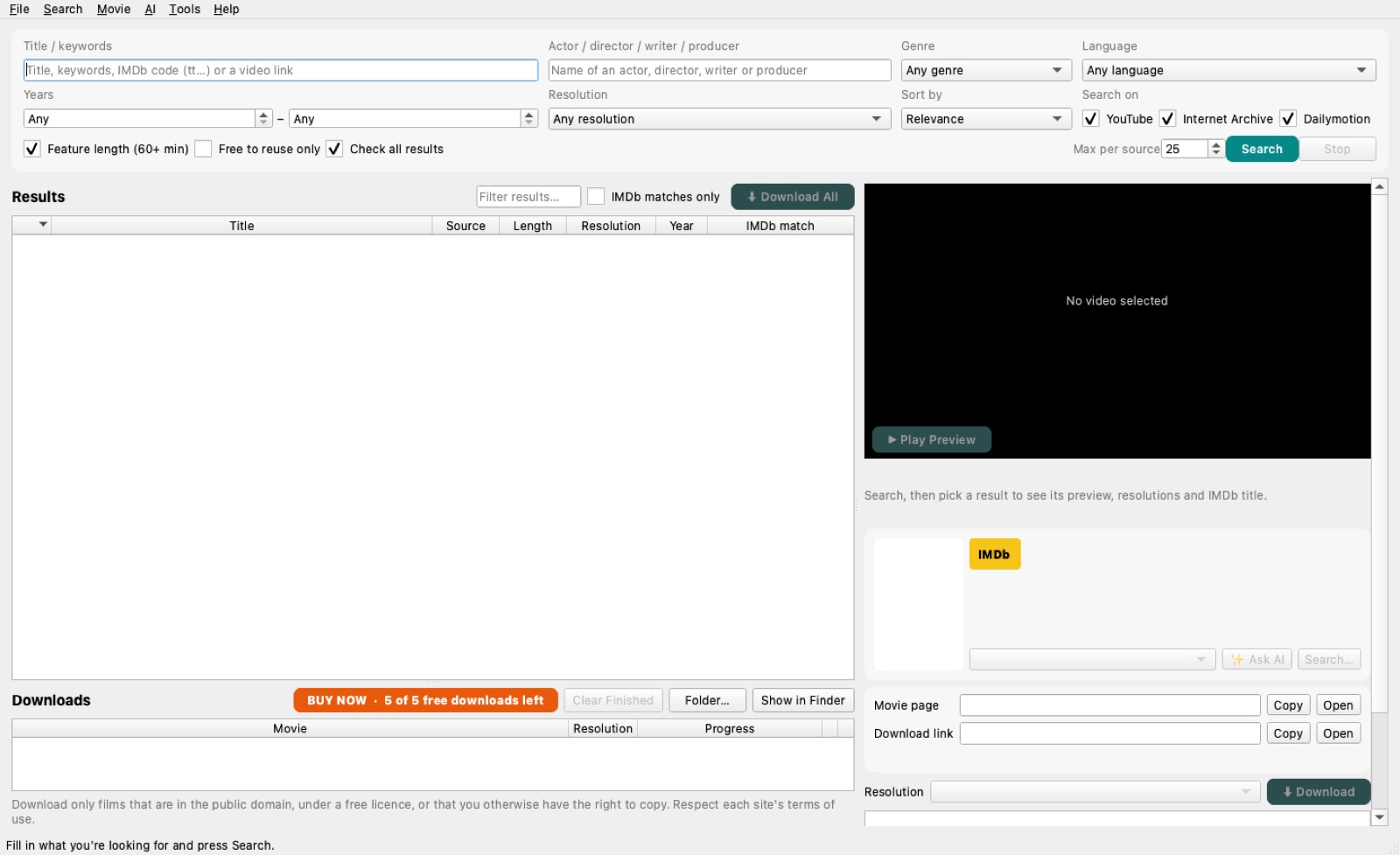This screenshot has width=1400, height=855.
Task: Open the AI menu
Action: click(150, 9)
